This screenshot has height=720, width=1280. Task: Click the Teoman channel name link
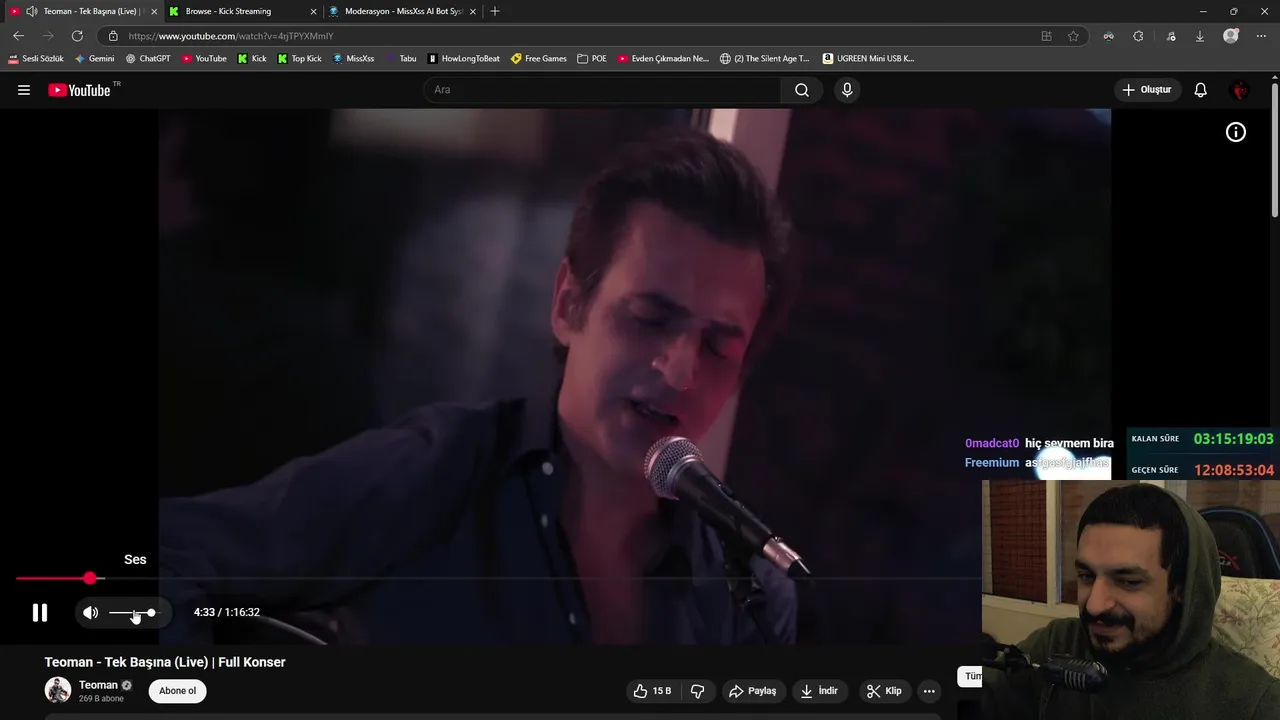(x=98, y=685)
